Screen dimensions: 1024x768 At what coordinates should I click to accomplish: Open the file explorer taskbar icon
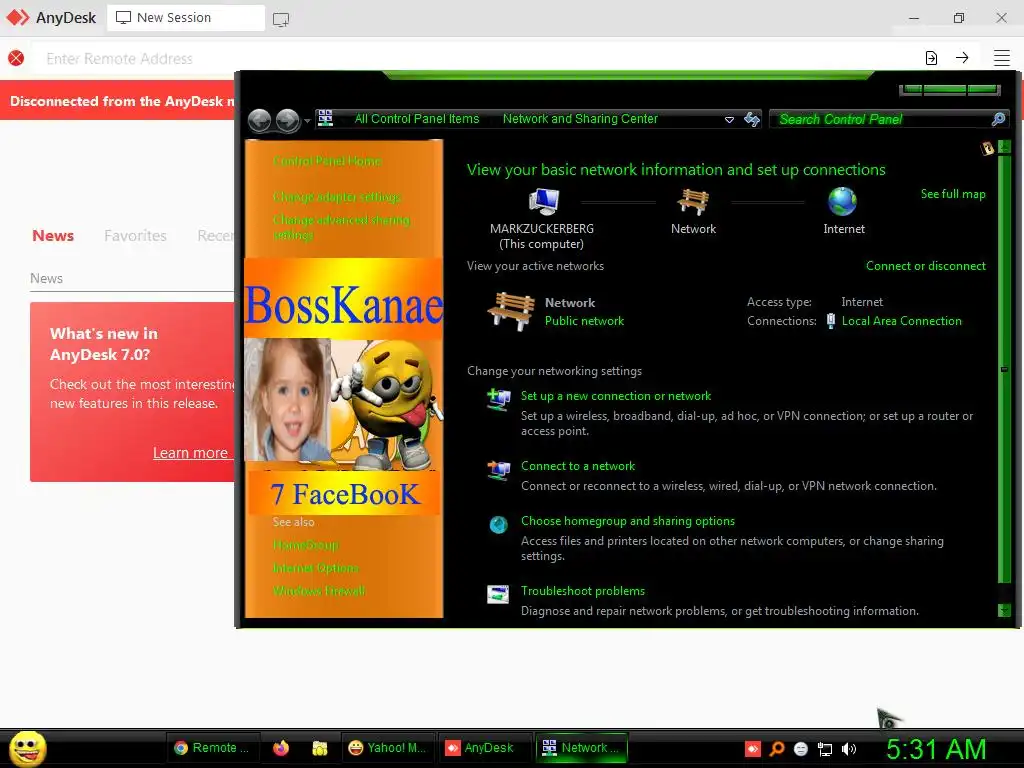(319, 748)
